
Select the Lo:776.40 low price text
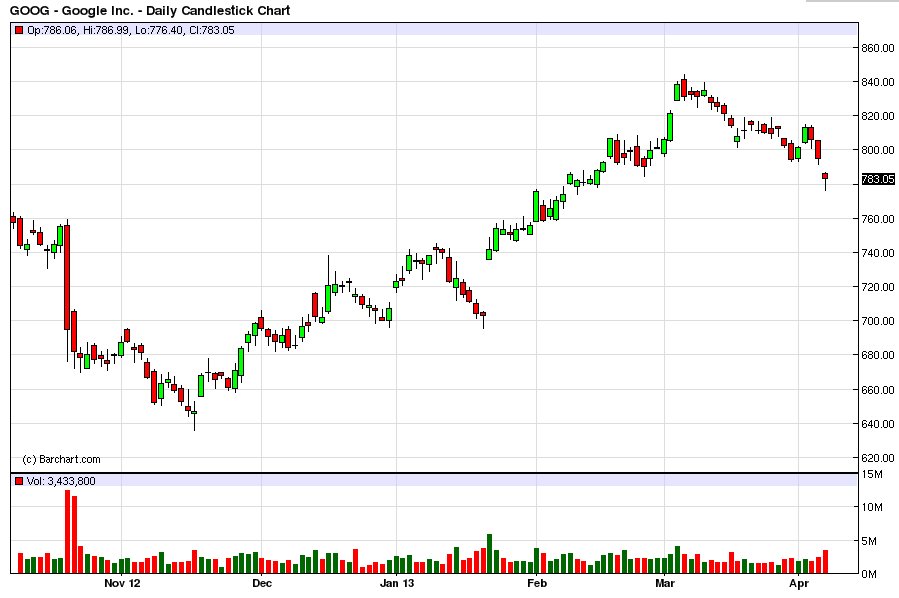tap(159, 30)
